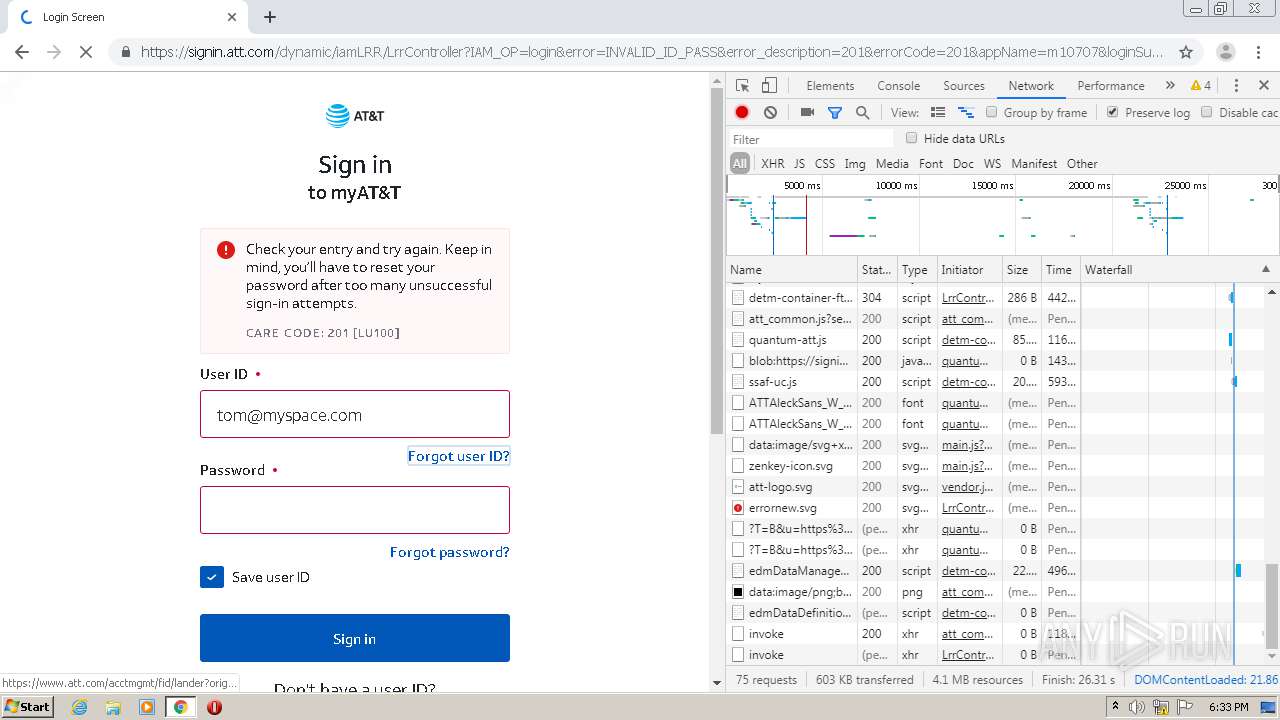Click the Password input field
Image resolution: width=1280 pixels, height=720 pixels.
(x=355, y=510)
